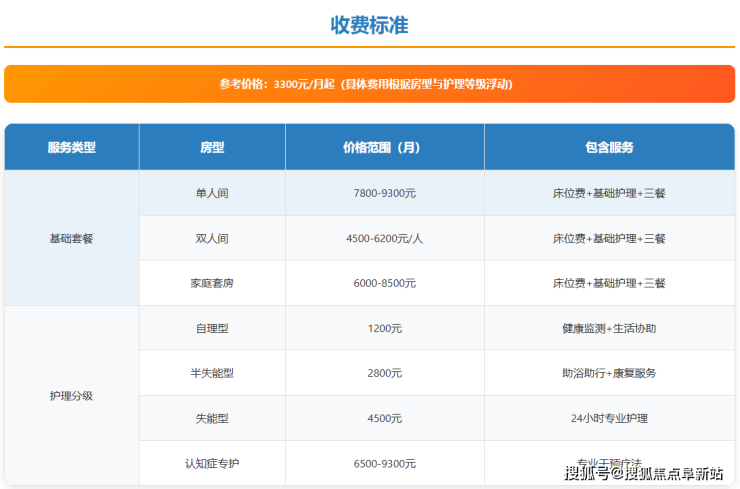
Task: Select the 半失能型 care level cell
Action: 212,373
